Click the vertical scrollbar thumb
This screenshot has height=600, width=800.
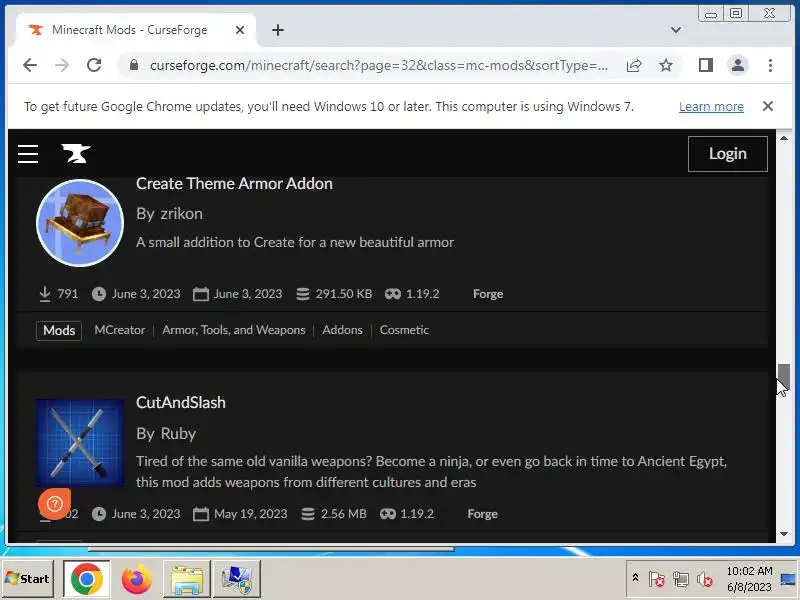(x=784, y=377)
